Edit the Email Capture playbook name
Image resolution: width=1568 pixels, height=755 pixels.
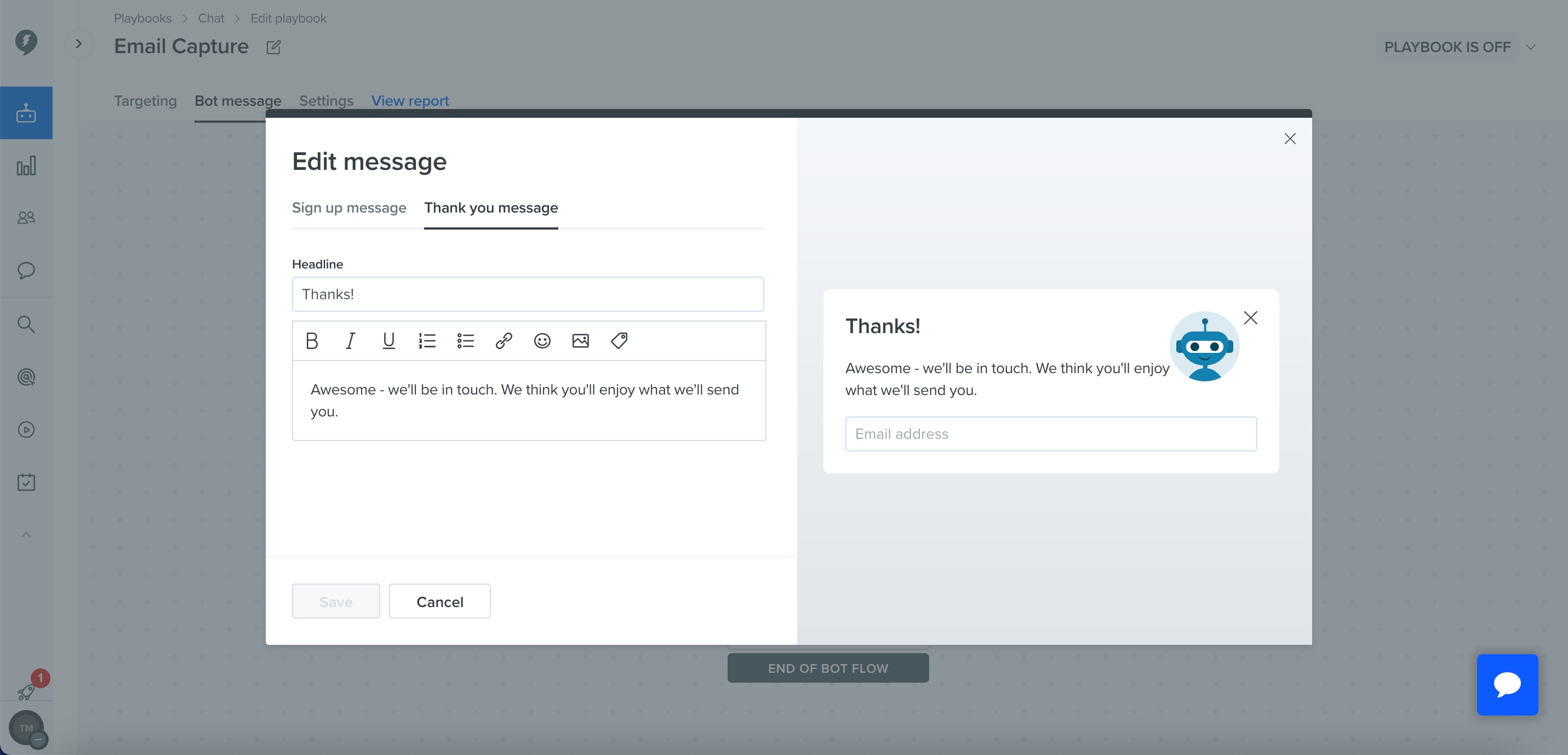[x=273, y=47]
